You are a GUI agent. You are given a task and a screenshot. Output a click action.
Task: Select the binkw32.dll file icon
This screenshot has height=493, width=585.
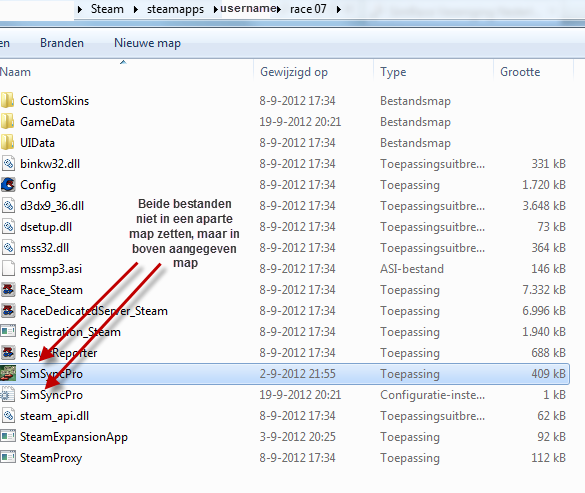coord(8,164)
